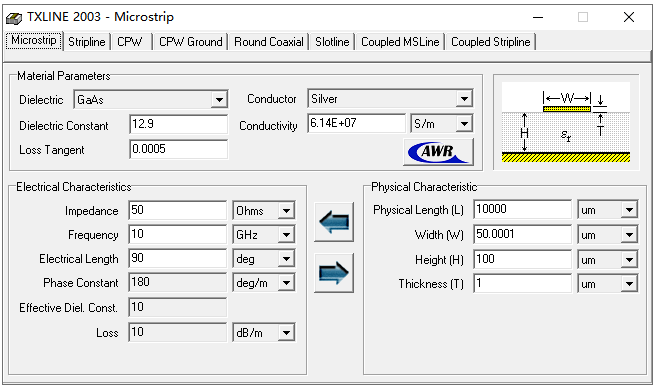Select the Slotline tab
The width and height of the screenshot is (658, 389).
[x=332, y=42]
